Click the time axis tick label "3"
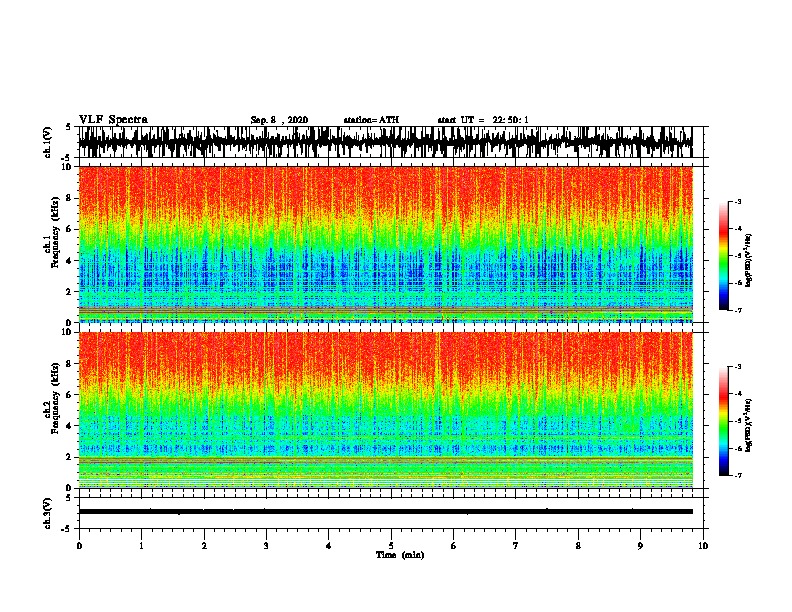 [266, 546]
